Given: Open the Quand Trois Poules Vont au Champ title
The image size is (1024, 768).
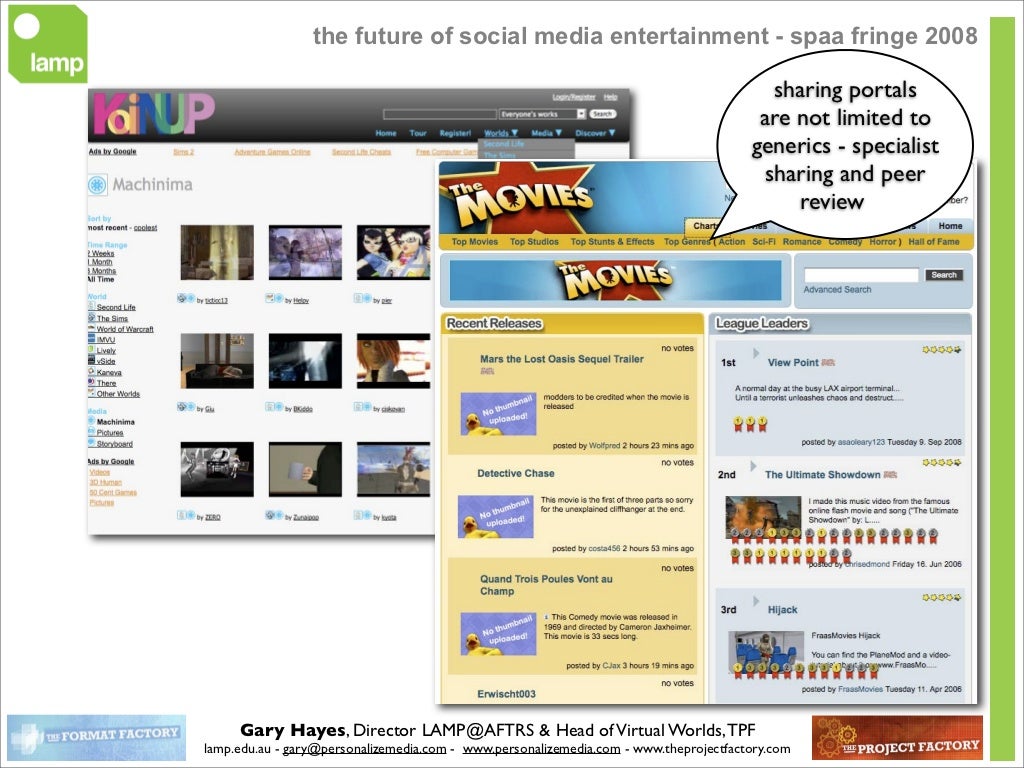Looking at the screenshot, I should point(546,585).
